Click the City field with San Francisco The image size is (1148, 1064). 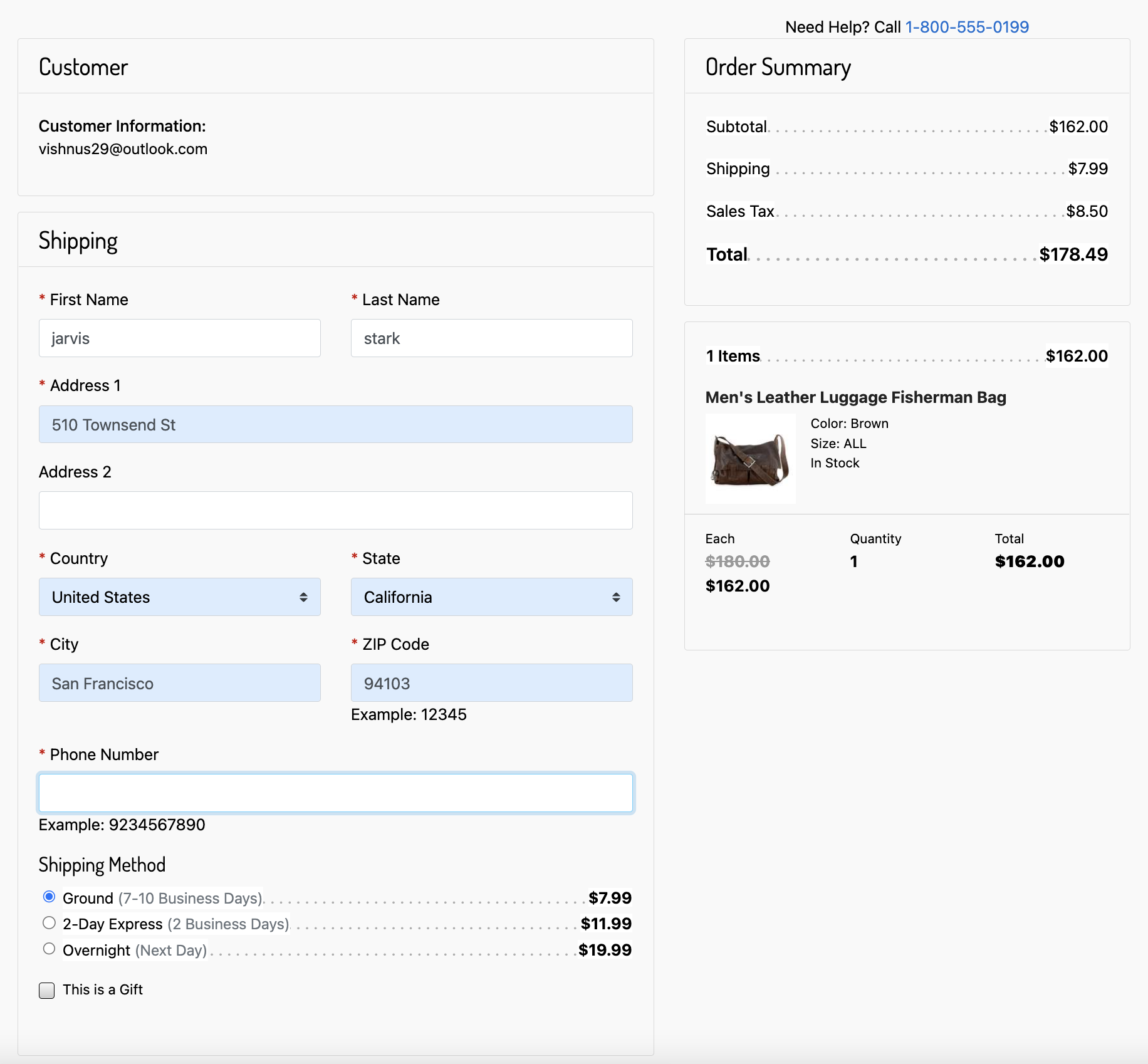[x=179, y=683]
